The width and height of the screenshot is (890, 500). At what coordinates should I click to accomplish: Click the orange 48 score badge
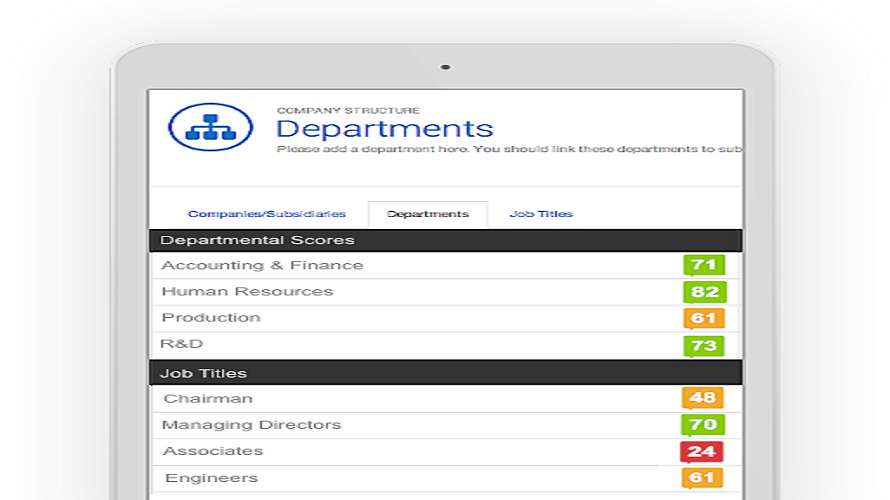(703, 398)
